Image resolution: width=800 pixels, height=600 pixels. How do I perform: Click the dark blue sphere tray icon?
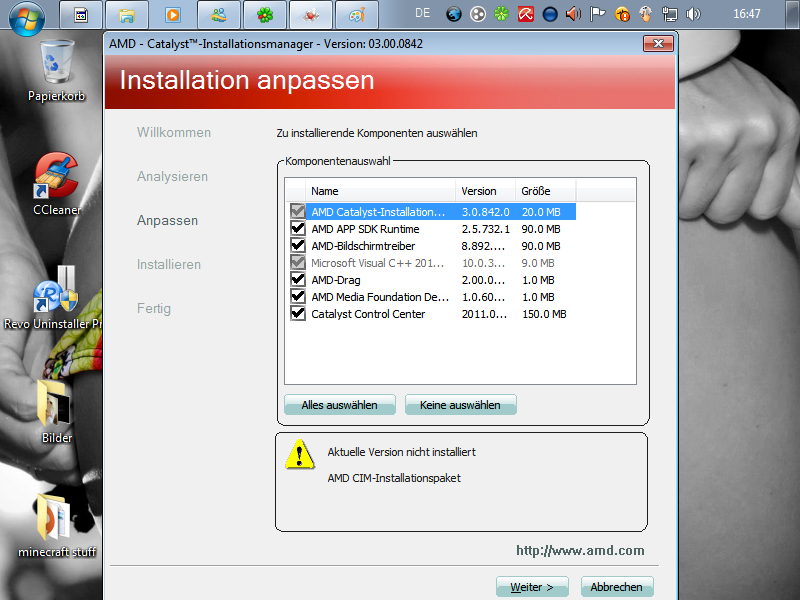[x=549, y=14]
